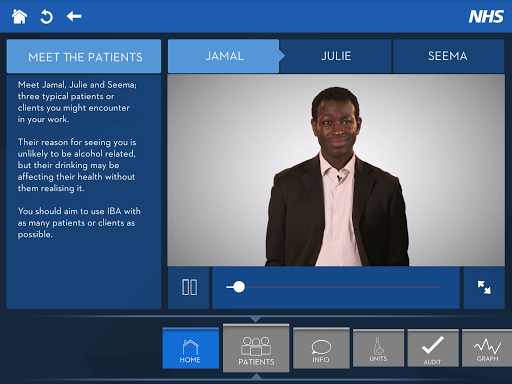Open the NHS logo link

pos(486,16)
